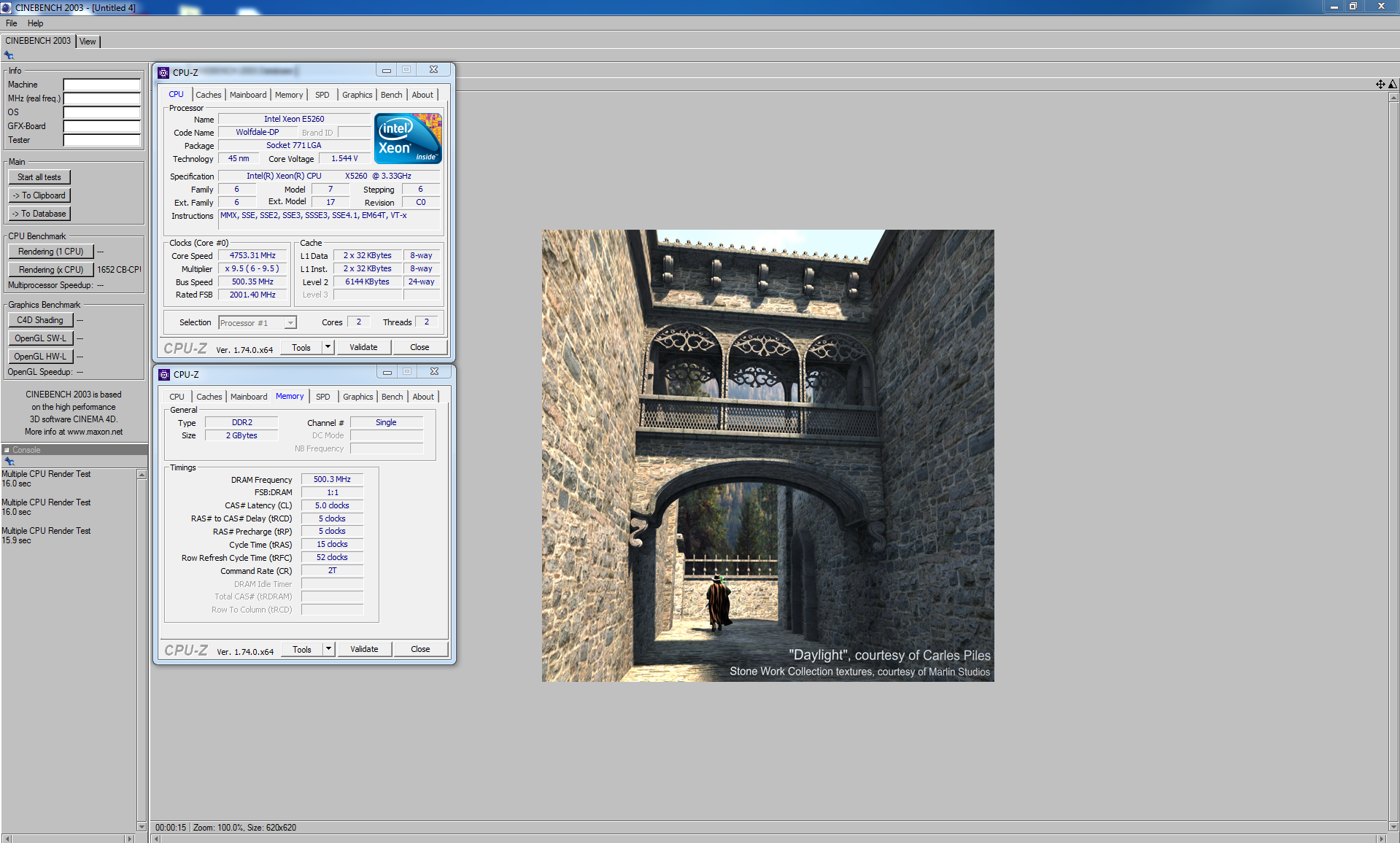Switch to CPU tab in lower CPU-Z window
This screenshot has width=1400, height=843.
coord(177,397)
